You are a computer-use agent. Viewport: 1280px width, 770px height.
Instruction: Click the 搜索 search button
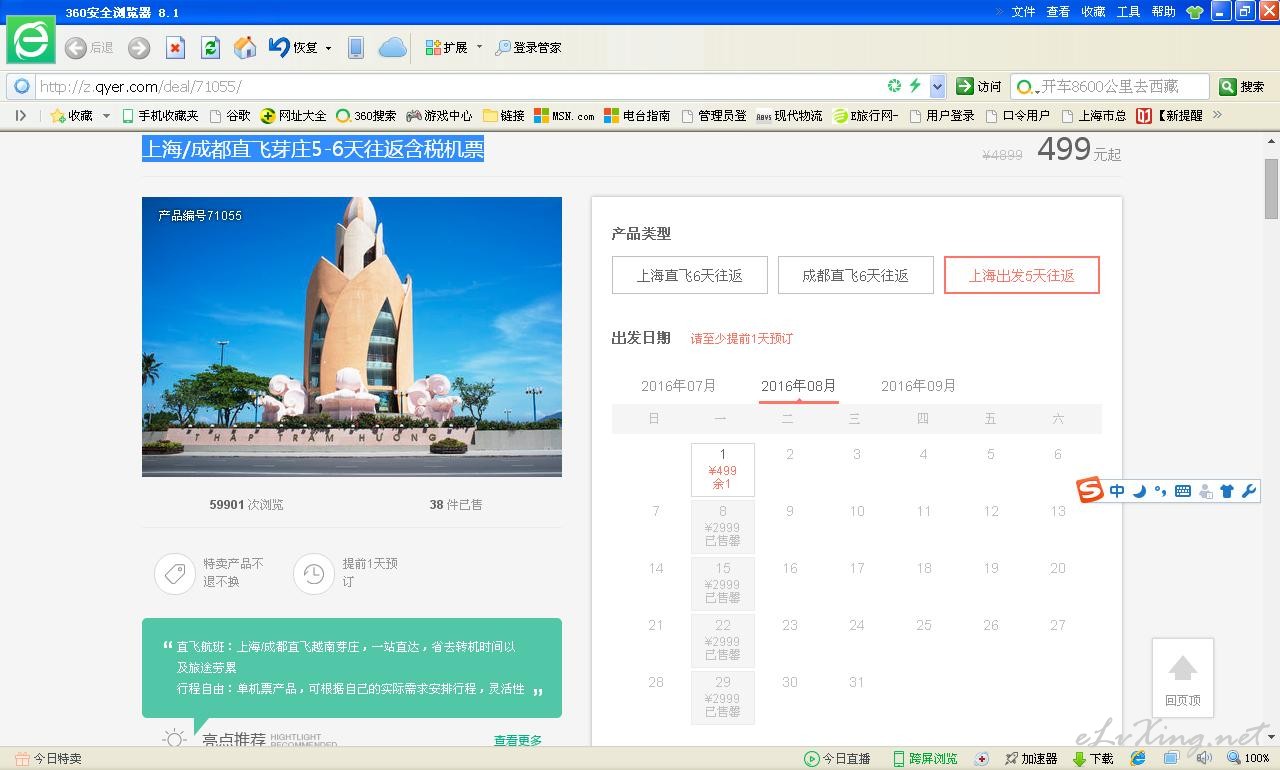click(1242, 87)
